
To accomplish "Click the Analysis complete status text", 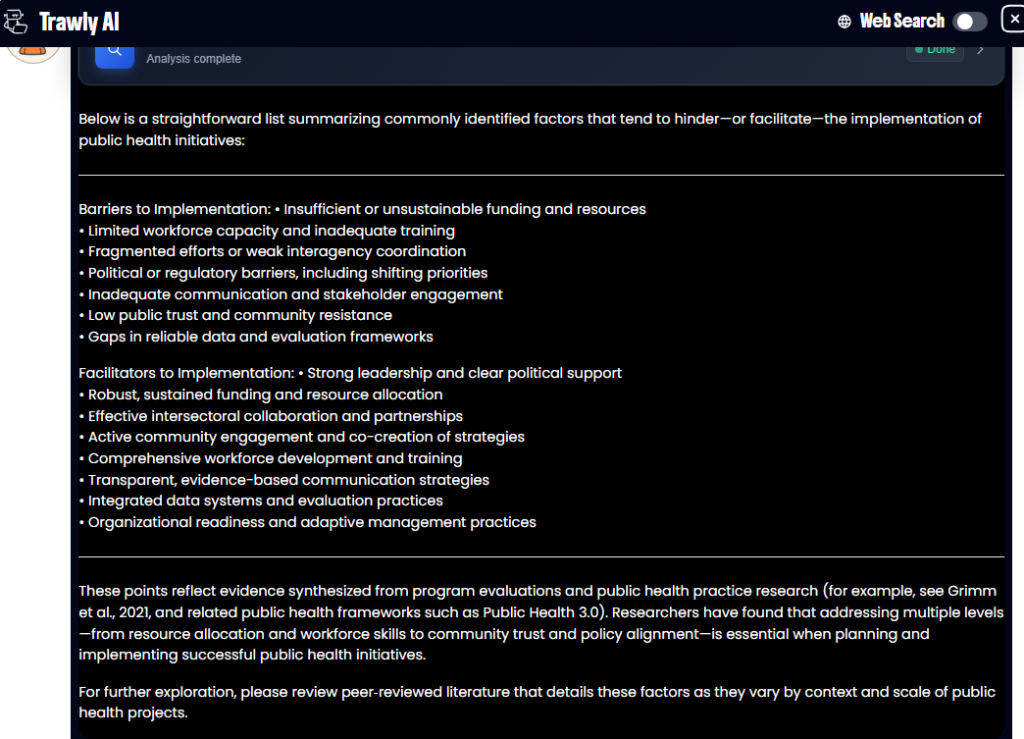I will coord(193,59).
